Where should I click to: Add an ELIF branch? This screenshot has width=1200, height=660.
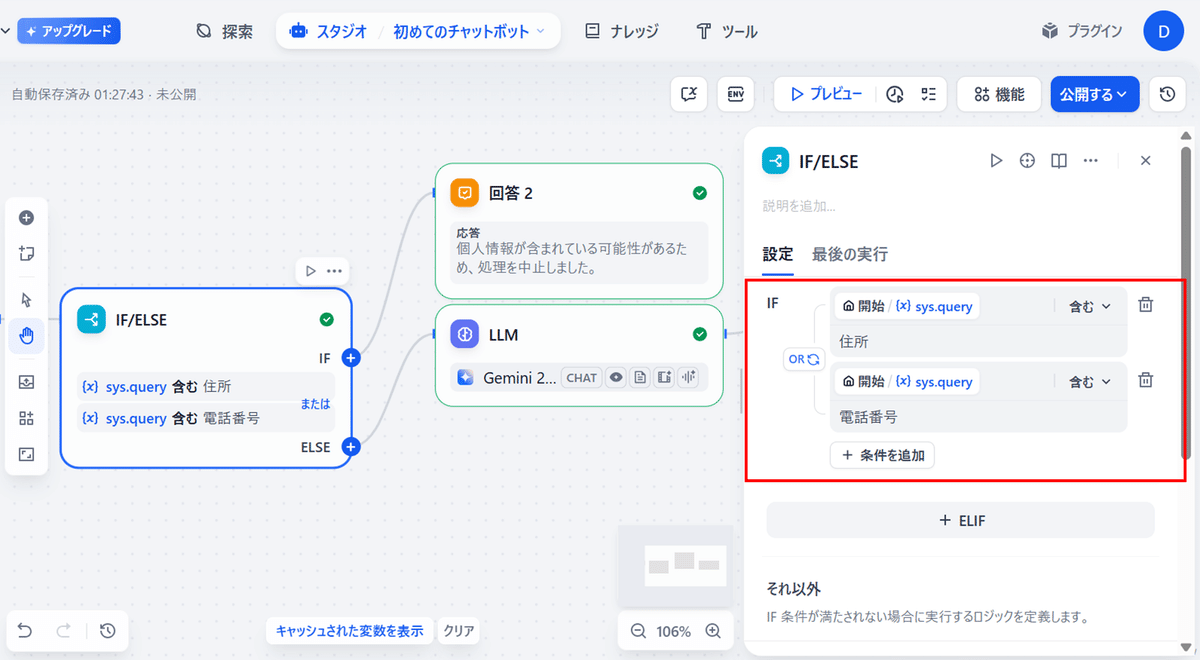(x=960, y=520)
